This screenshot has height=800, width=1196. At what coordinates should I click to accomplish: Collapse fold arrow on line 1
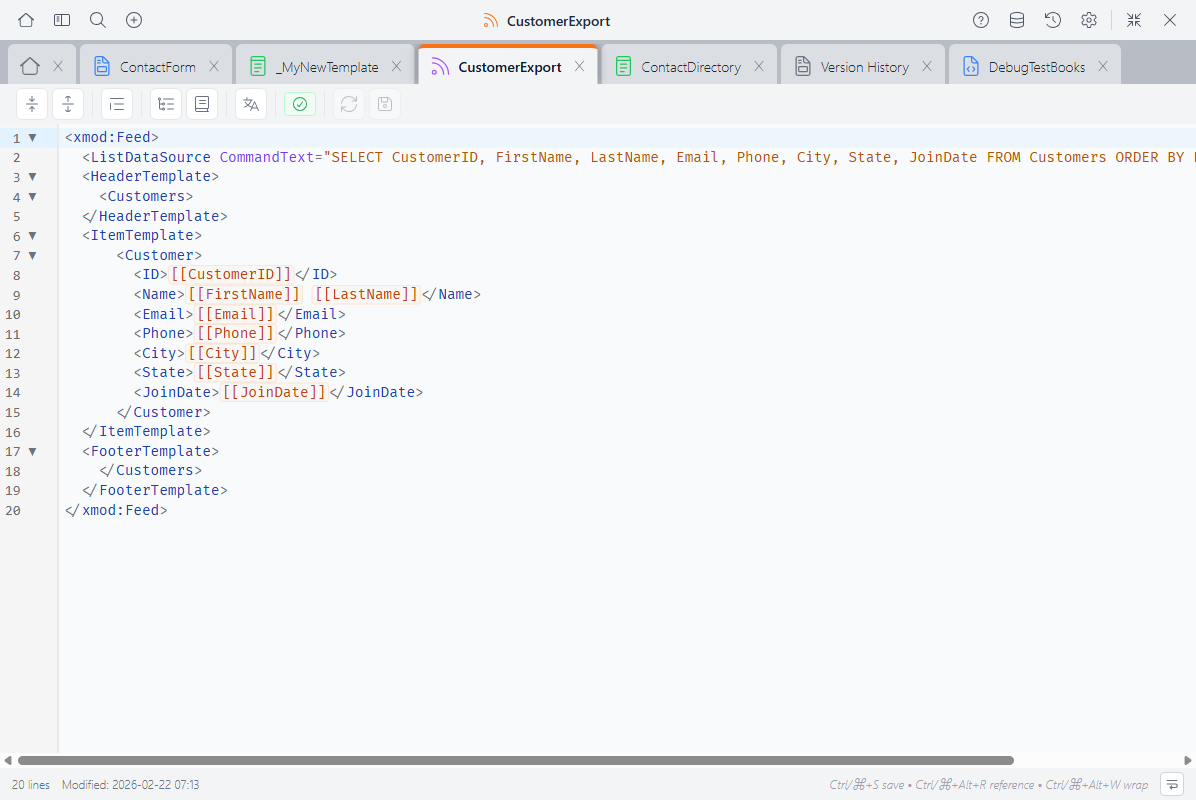32,138
